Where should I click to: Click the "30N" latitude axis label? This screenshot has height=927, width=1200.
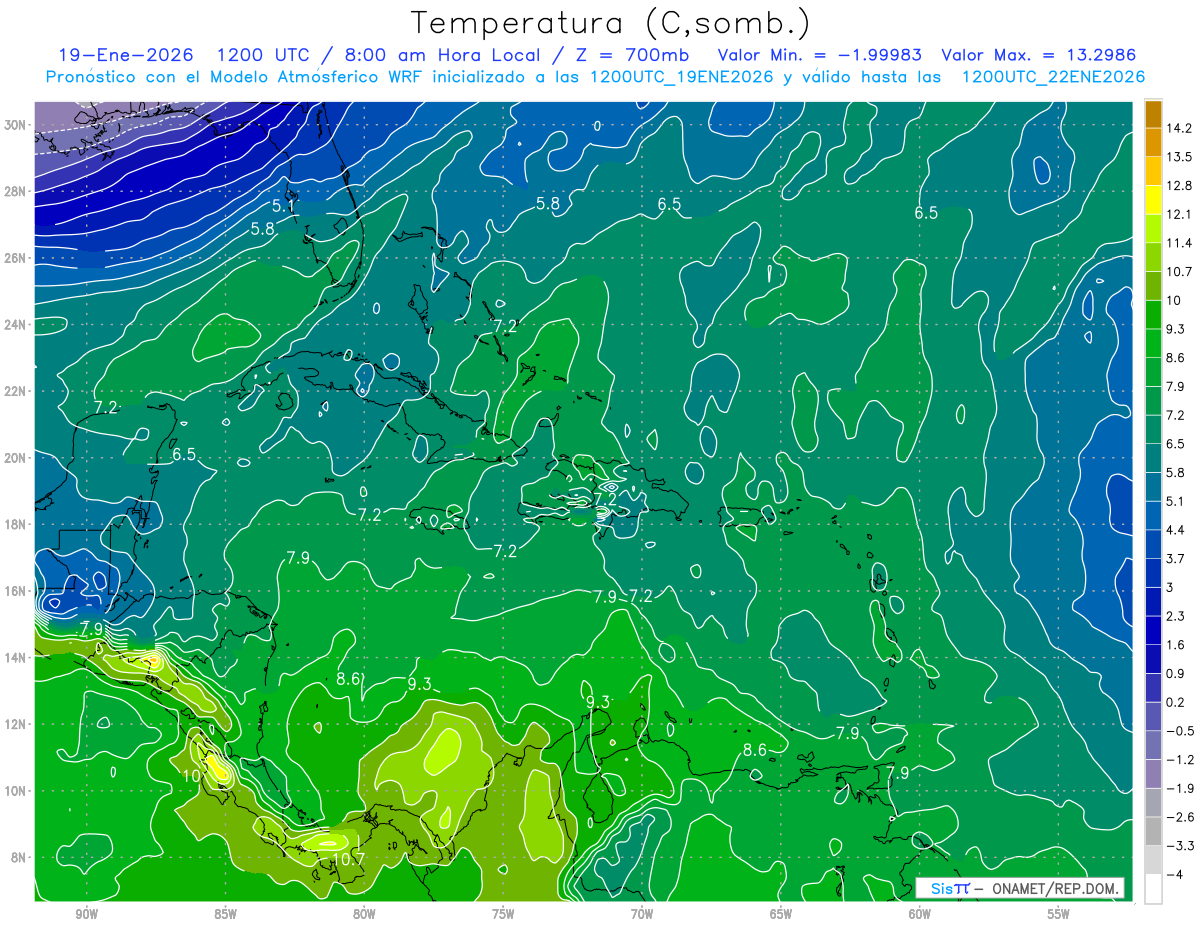click(x=17, y=125)
